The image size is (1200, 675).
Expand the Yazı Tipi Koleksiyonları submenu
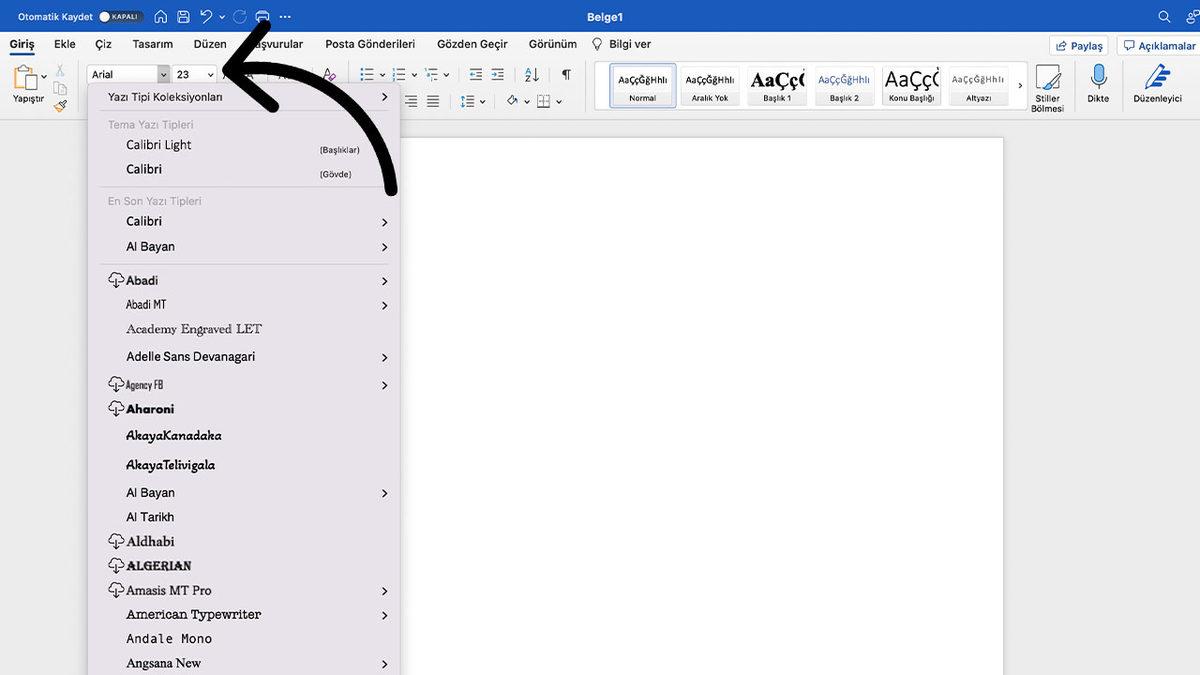pos(384,97)
